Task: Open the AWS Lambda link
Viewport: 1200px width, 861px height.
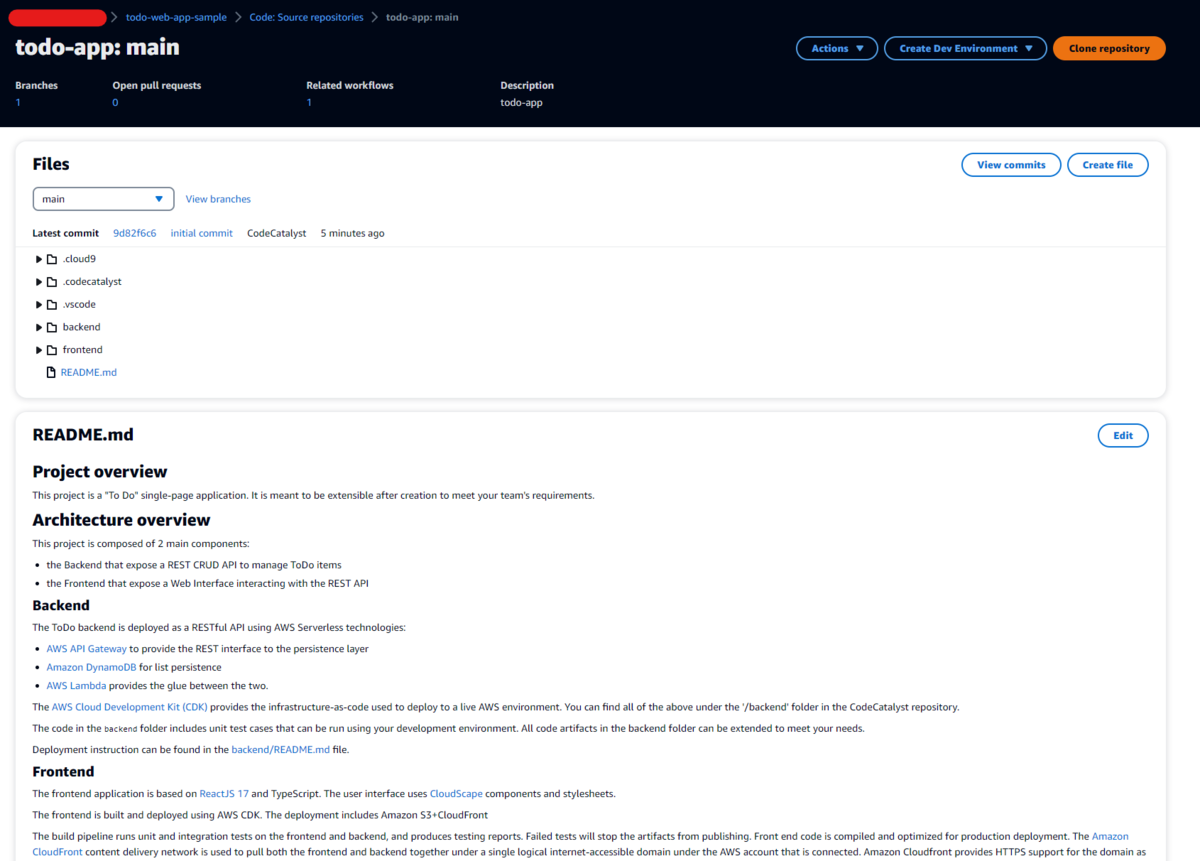Action: 76,686
